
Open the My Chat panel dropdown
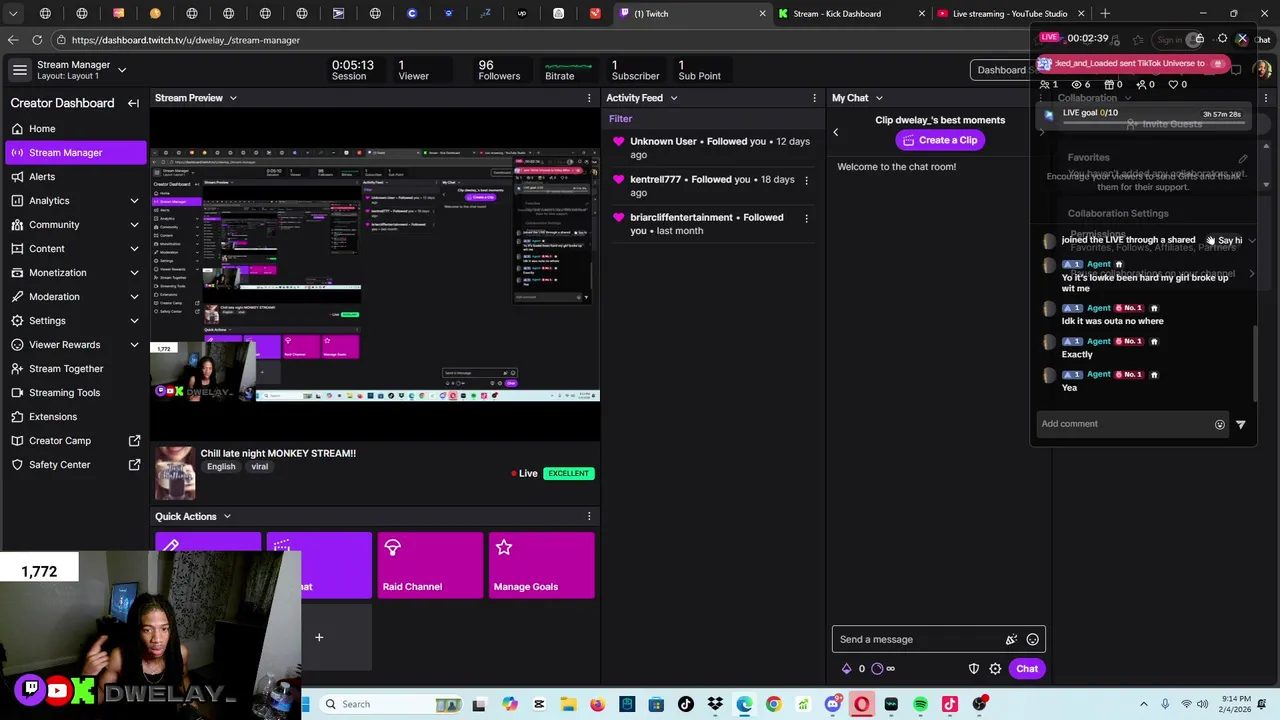[879, 98]
